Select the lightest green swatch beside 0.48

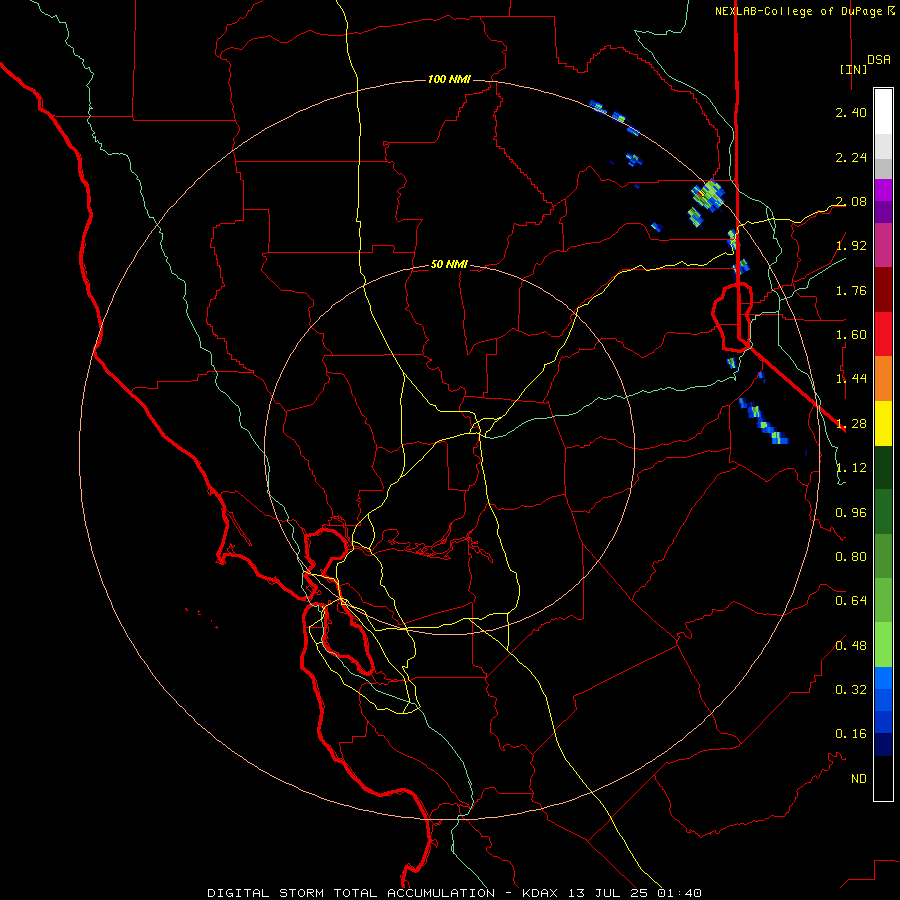tap(883, 645)
